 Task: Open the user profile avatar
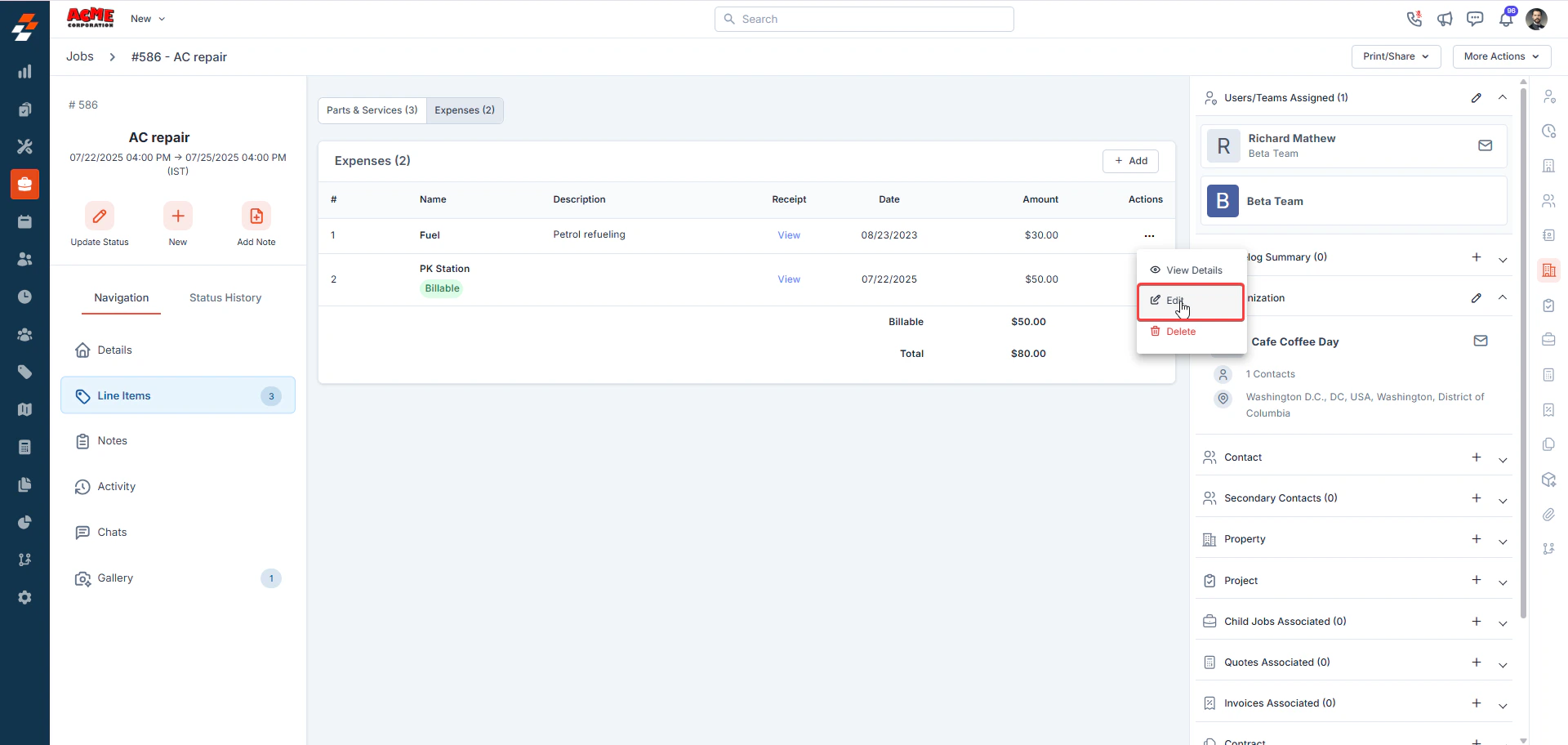click(1536, 19)
